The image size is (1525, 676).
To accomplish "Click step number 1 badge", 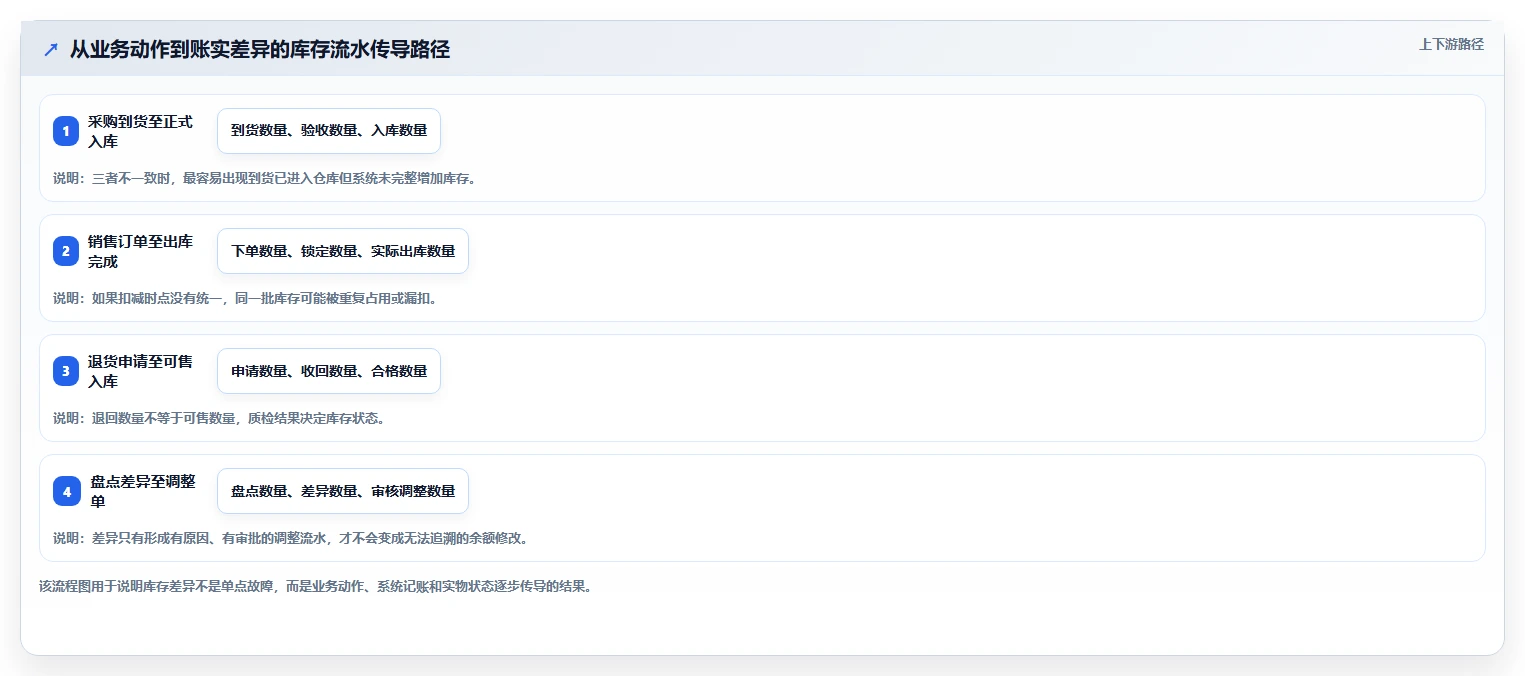I will point(66,131).
